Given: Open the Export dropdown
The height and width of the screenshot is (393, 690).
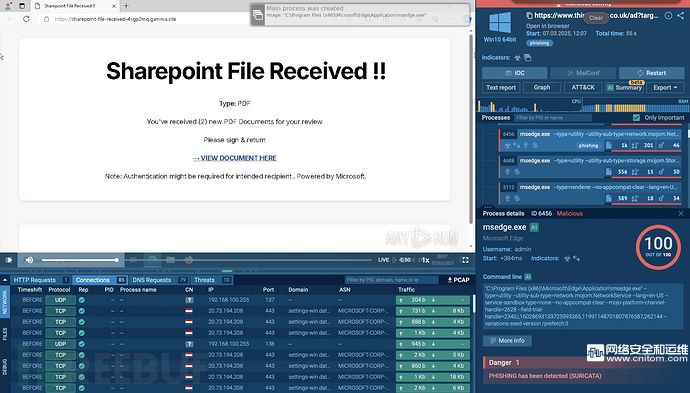Looking at the screenshot, I should tap(665, 88).
